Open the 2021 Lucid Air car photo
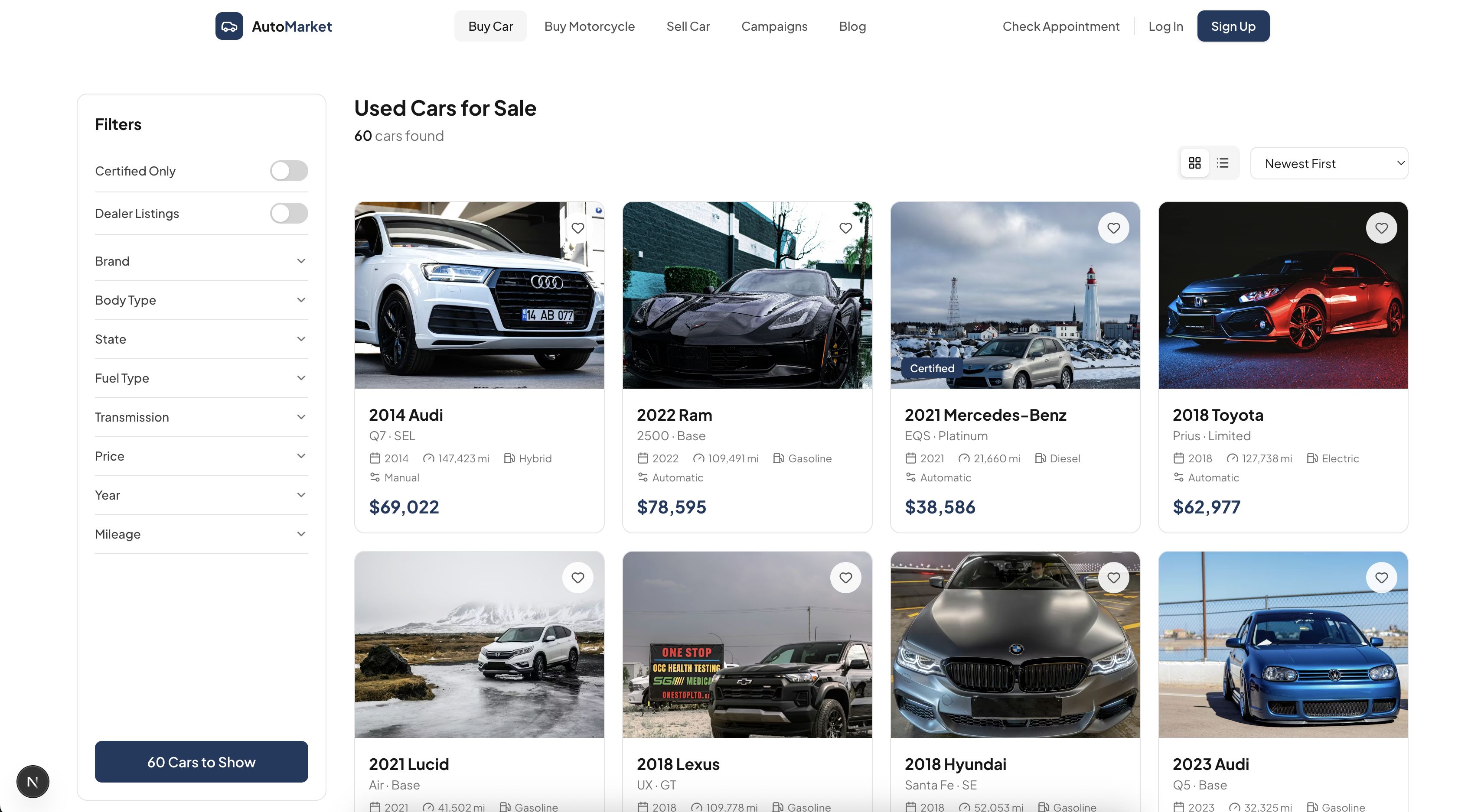The height and width of the screenshot is (812, 1481). (x=479, y=644)
